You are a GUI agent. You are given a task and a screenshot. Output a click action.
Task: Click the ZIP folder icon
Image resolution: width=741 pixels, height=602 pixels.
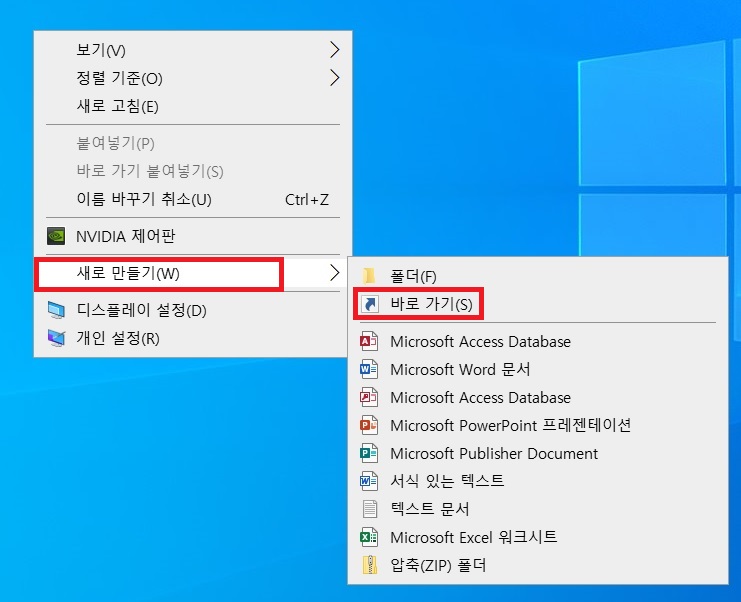tap(370, 565)
